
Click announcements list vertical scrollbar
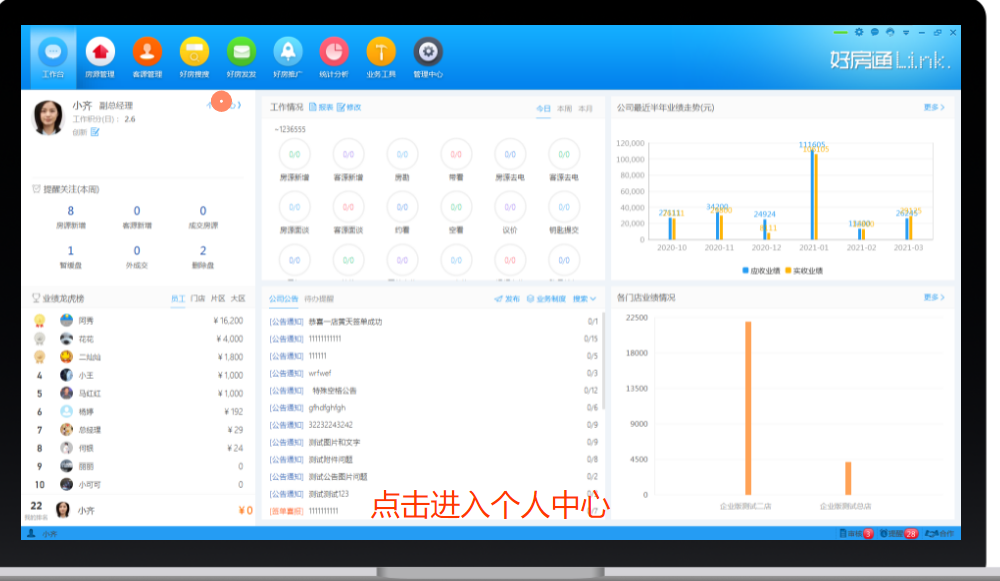603,360
